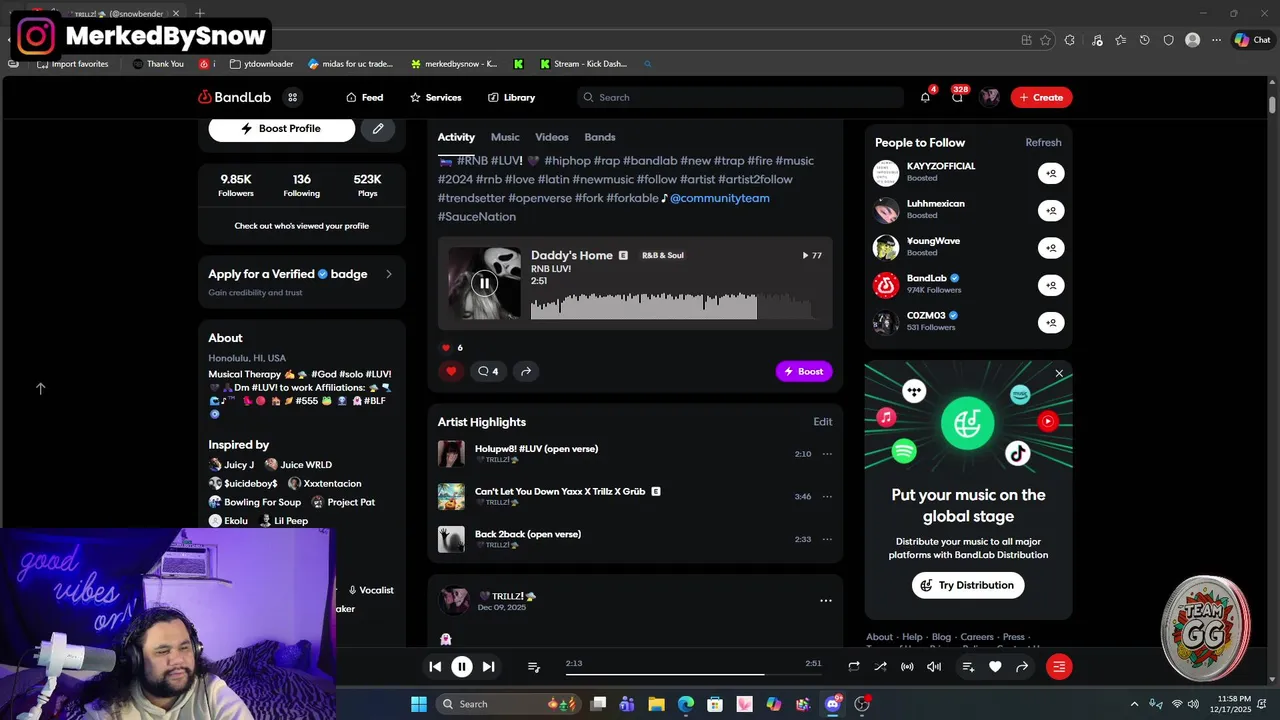Open notifications bell icon
The height and width of the screenshot is (720, 1280).
click(x=925, y=97)
